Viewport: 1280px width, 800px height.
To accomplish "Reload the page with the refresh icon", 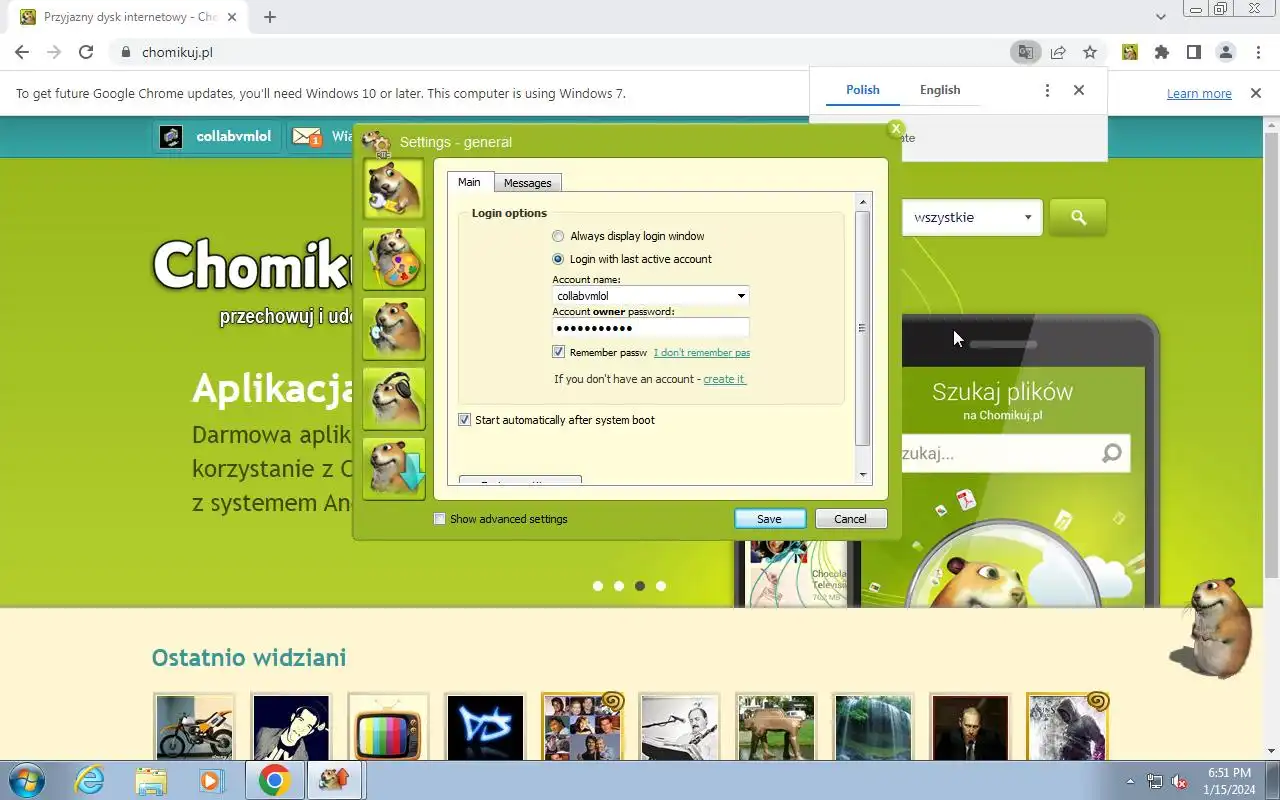I will (86, 52).
